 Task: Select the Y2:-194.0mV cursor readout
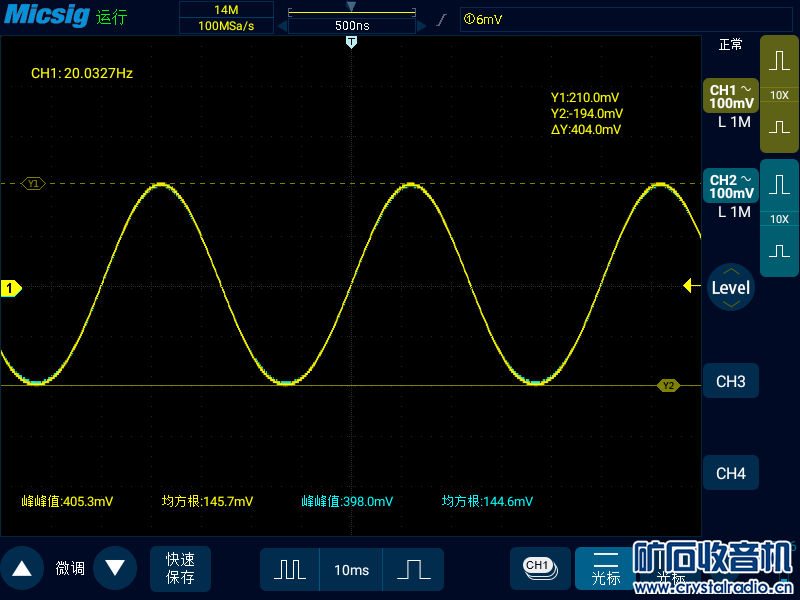click(587, 113)
